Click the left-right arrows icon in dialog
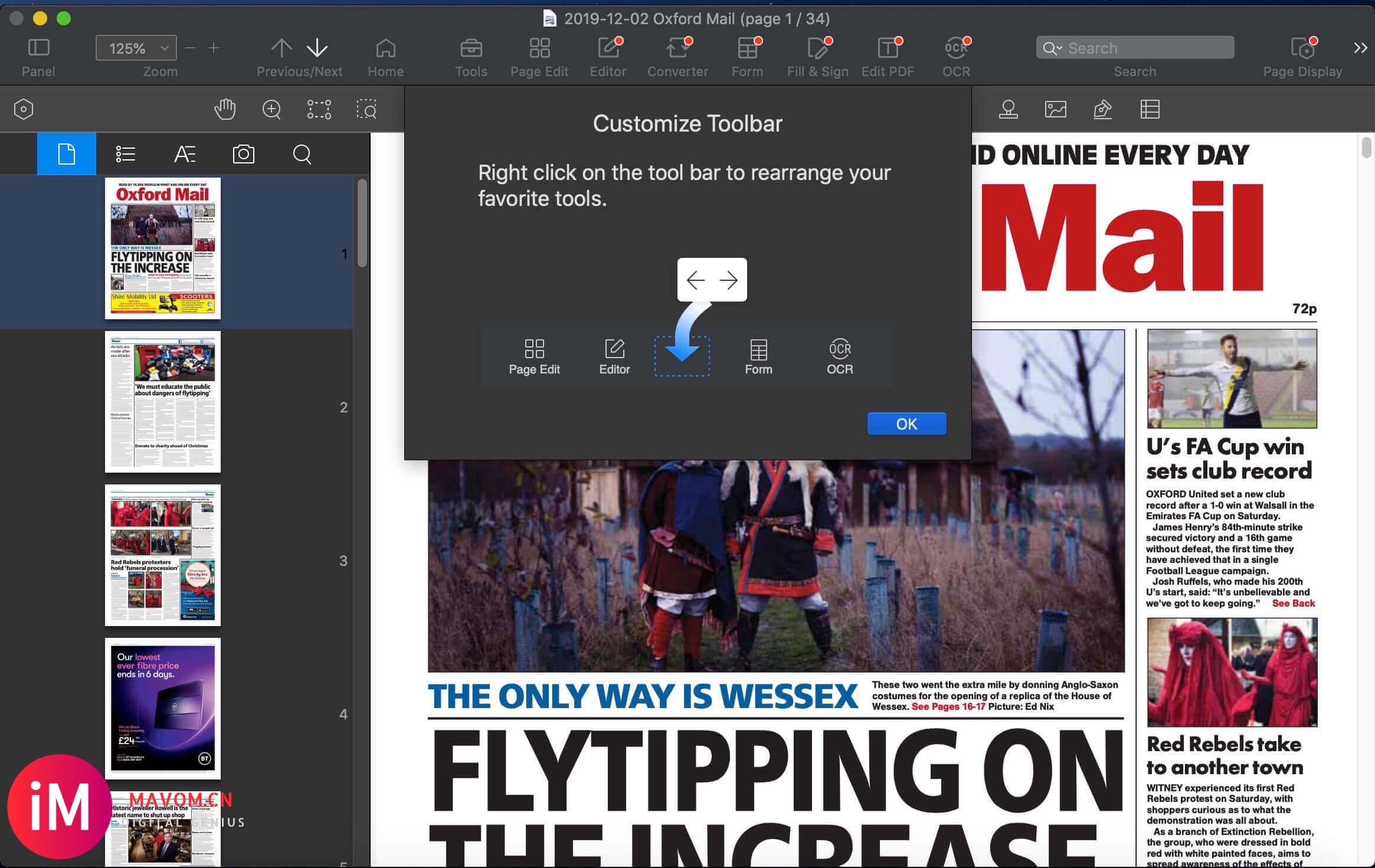Screen dimensions: 1375x868 [712, 280]
